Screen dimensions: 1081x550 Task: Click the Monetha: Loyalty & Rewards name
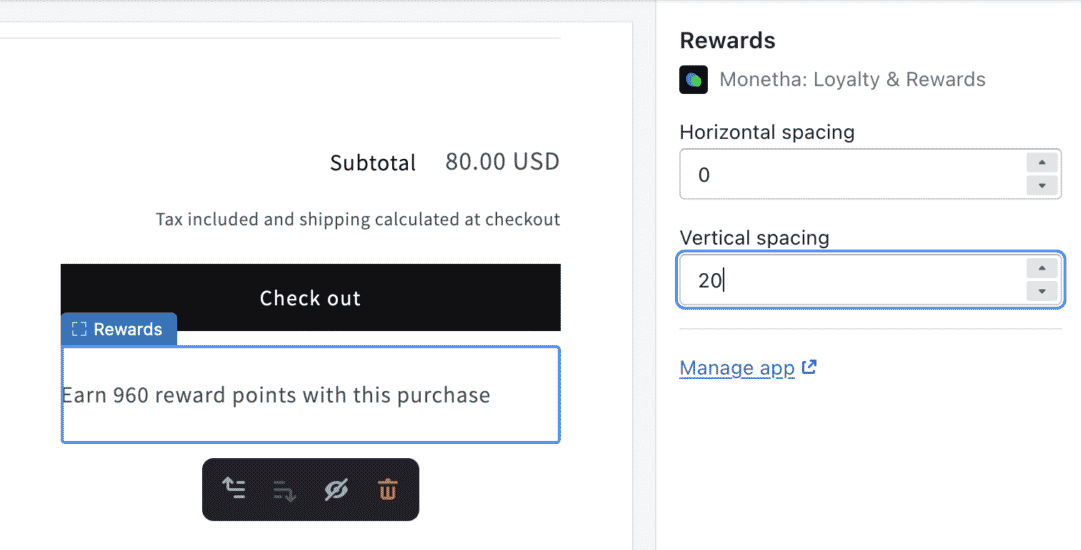(x=852, y=80)
